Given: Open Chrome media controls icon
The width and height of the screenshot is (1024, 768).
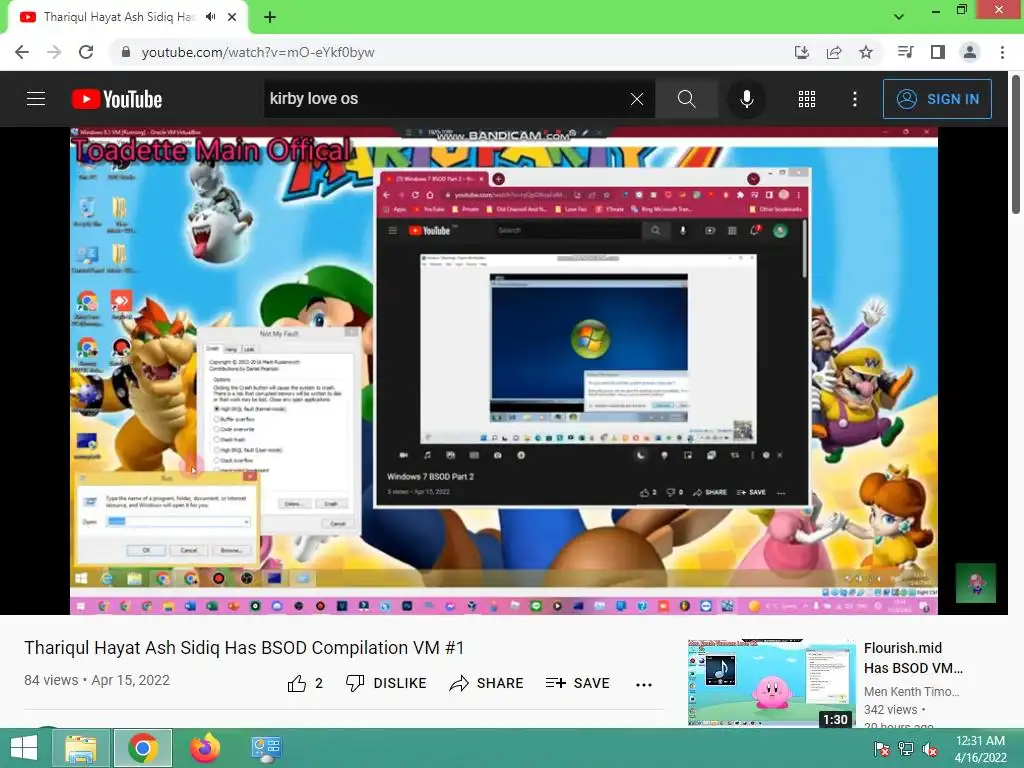Looking at the screenshot, I should click(906, 52).
